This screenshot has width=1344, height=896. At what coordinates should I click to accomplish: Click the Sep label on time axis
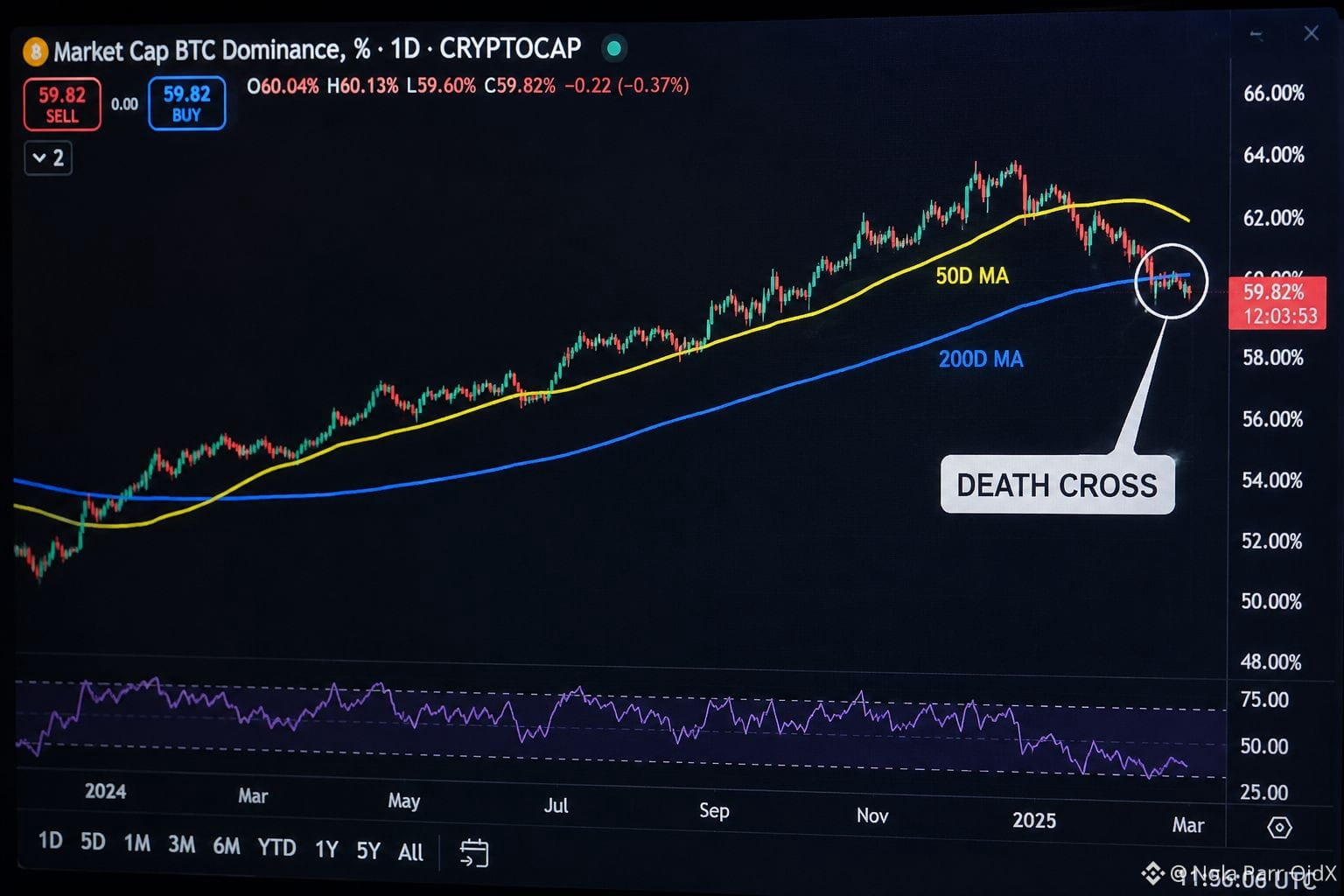715,810
